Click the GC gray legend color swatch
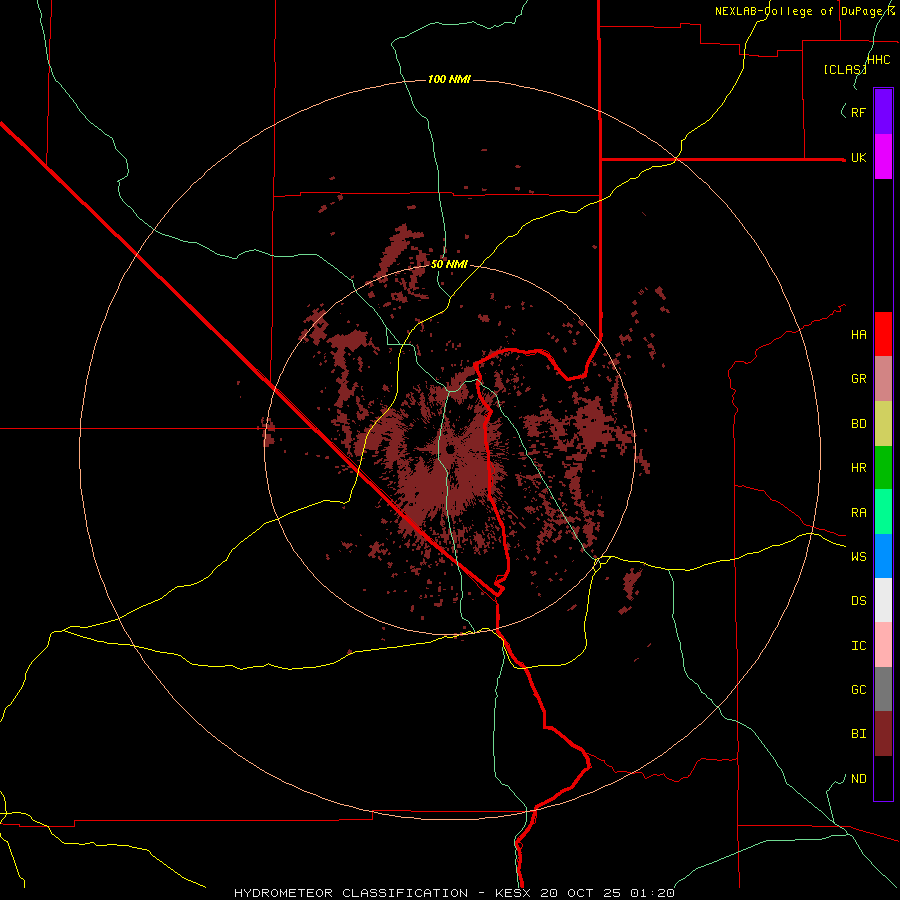Screen dimensions: 900x900 tap(883, 689)
